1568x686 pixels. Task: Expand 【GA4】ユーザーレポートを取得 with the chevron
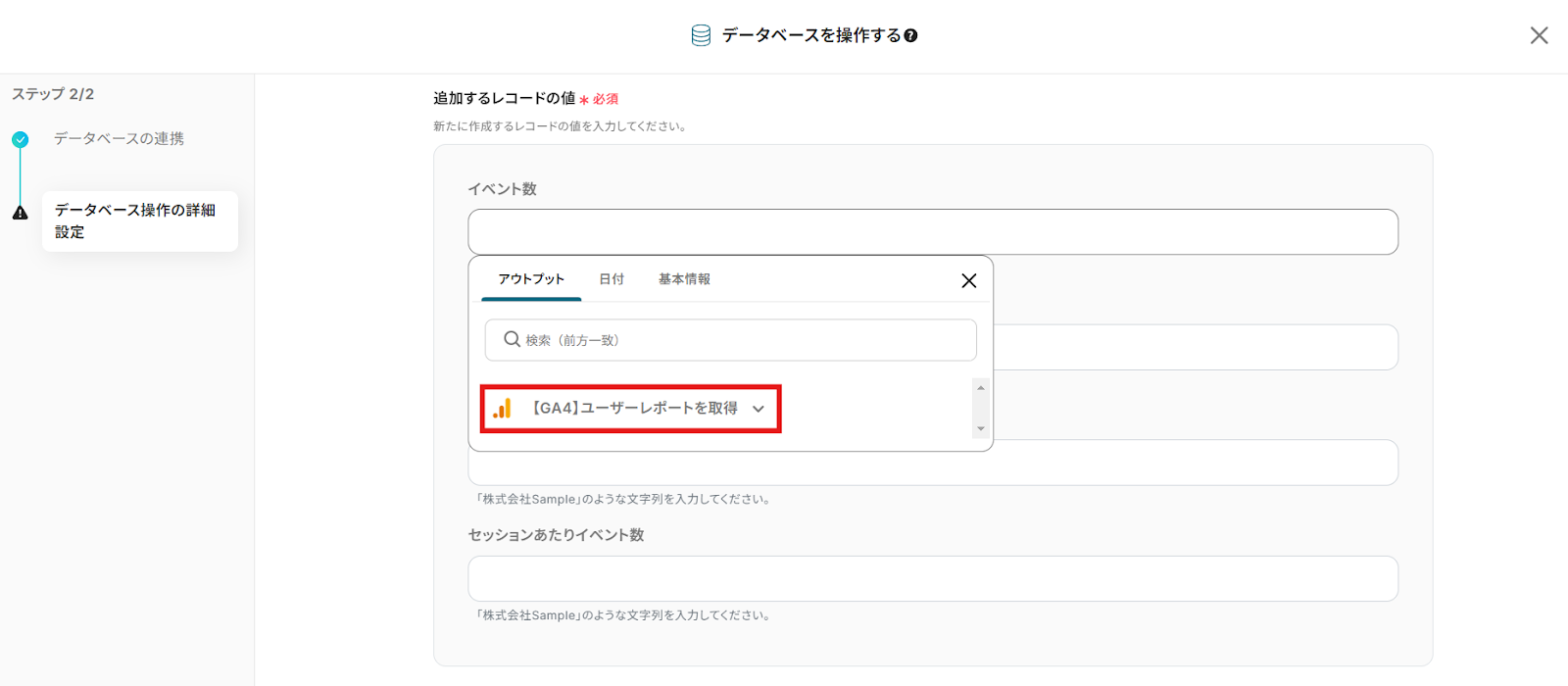pyautogui.click(x=759, y=410)
